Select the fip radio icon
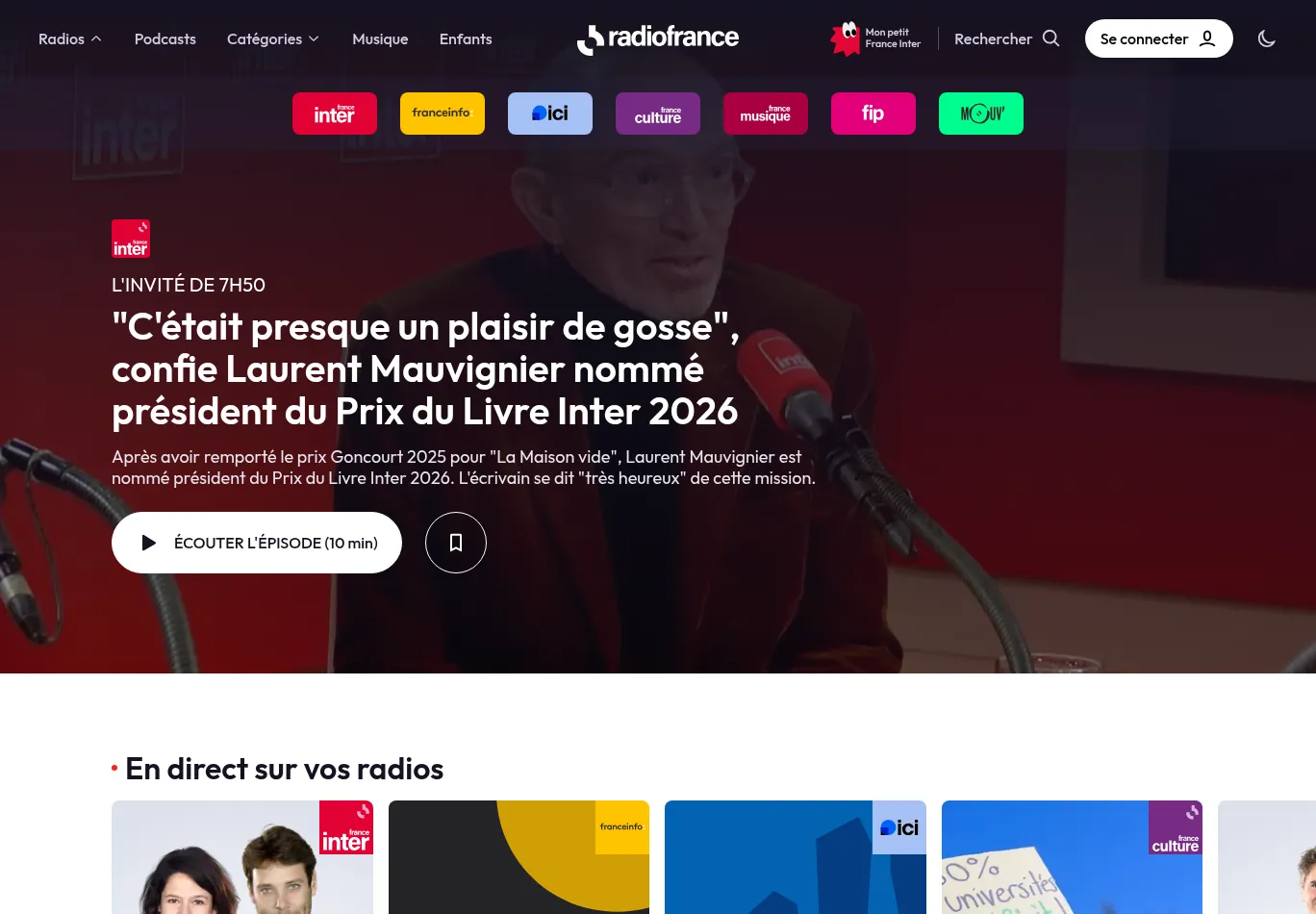The height and width of the screenshot is (914, 1316). 873,114
